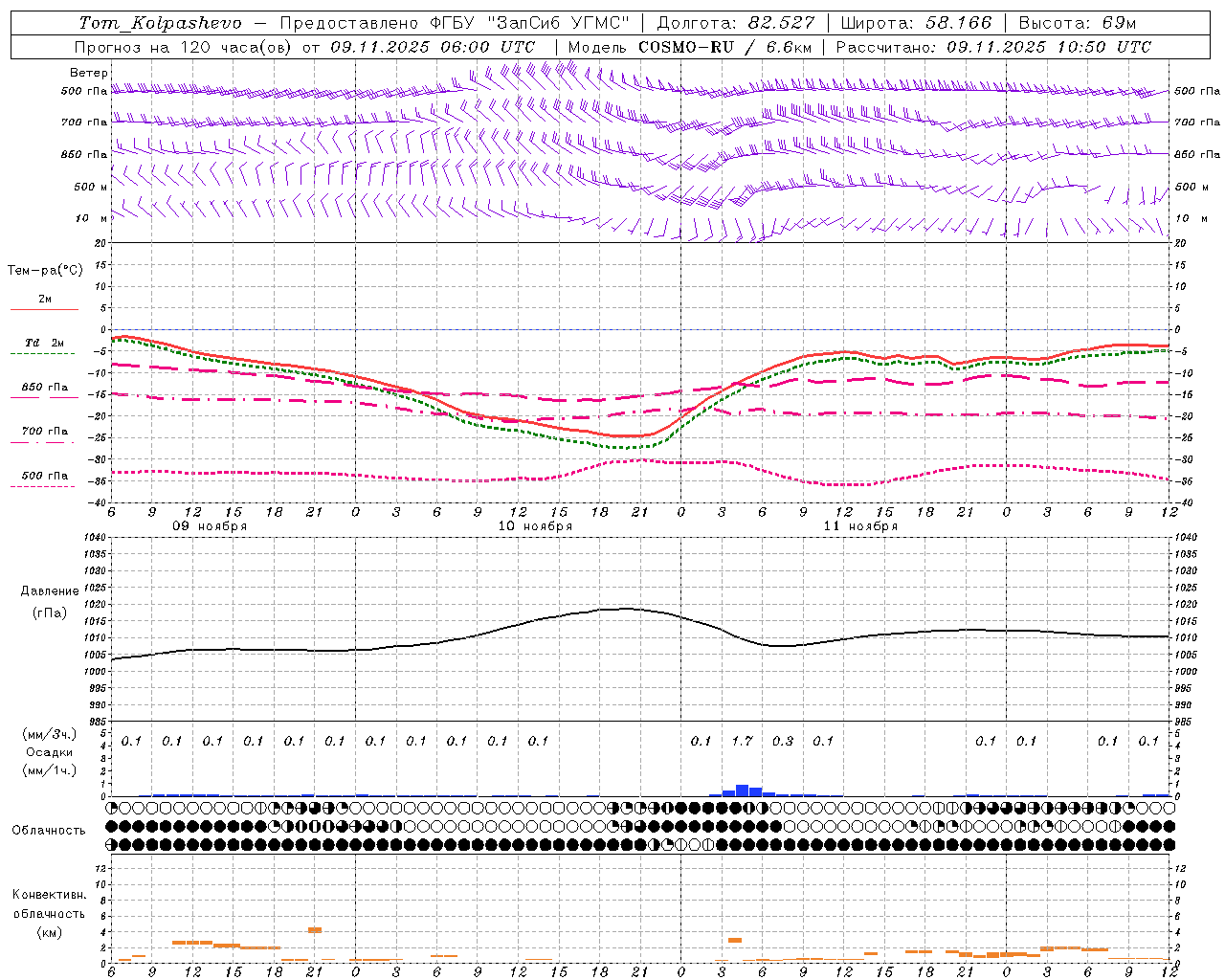The image size is (1225, 980).
Task: Click the 11 ноября date label
Action: click(860, 526)
